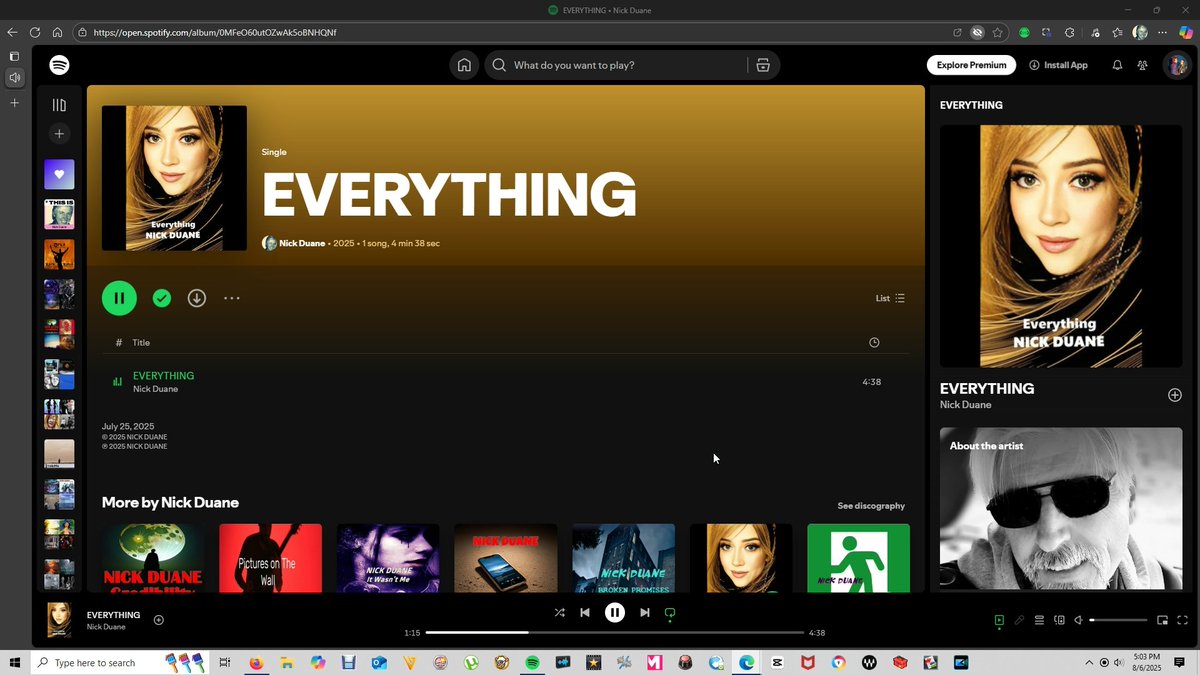This screenshot has height=675, width=1200.
Task: Click the Explore Premium button
Action: (x=971, y=65)
